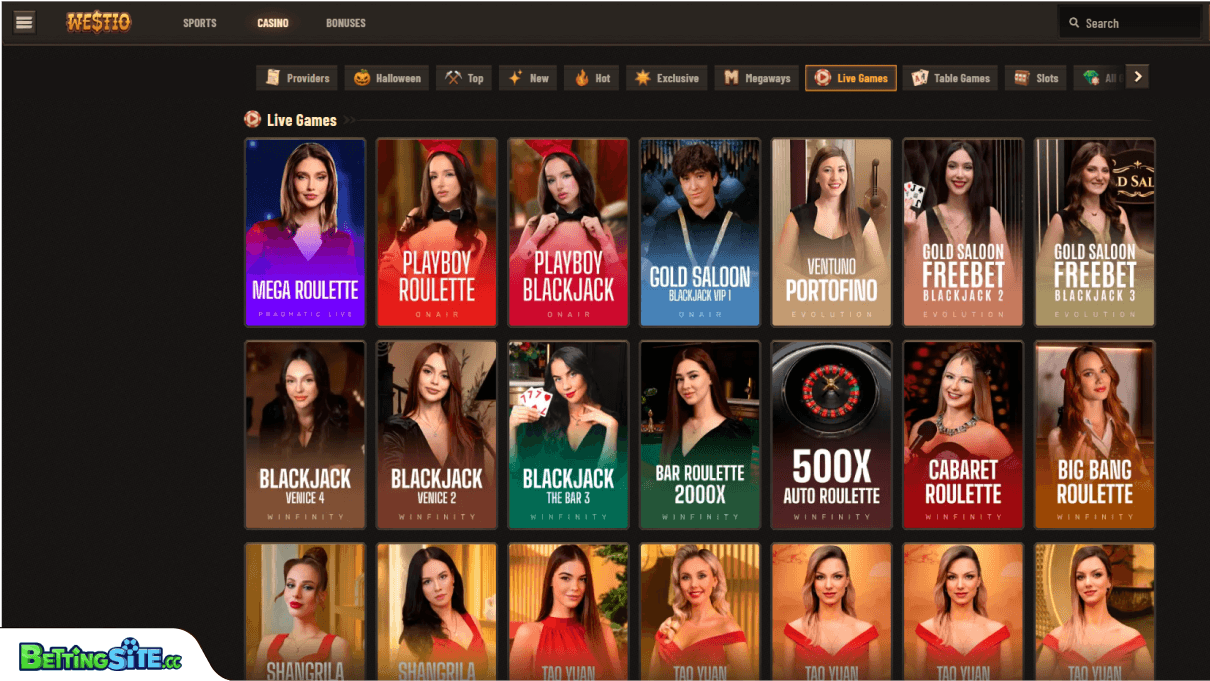Screen dimensions: 1210x681
Task: Click the Hot flame icon
Action: [581, 78]
